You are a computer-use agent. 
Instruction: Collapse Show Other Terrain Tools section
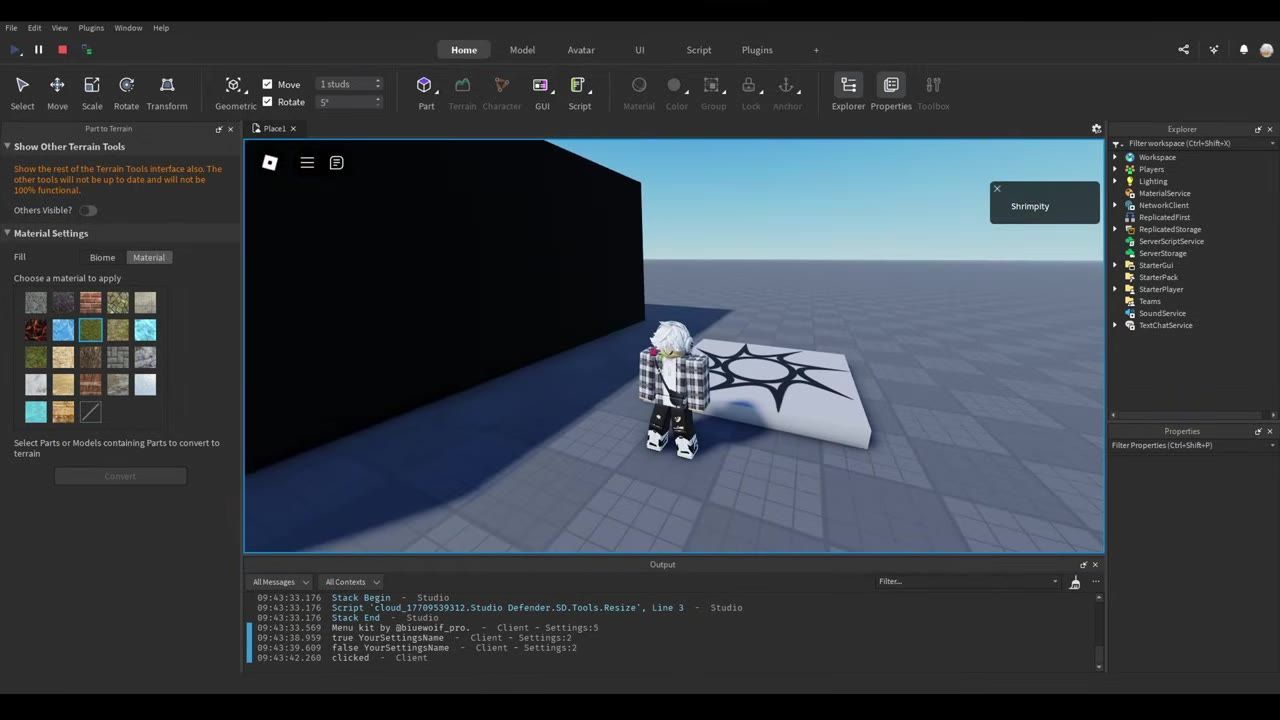[8, 147]
